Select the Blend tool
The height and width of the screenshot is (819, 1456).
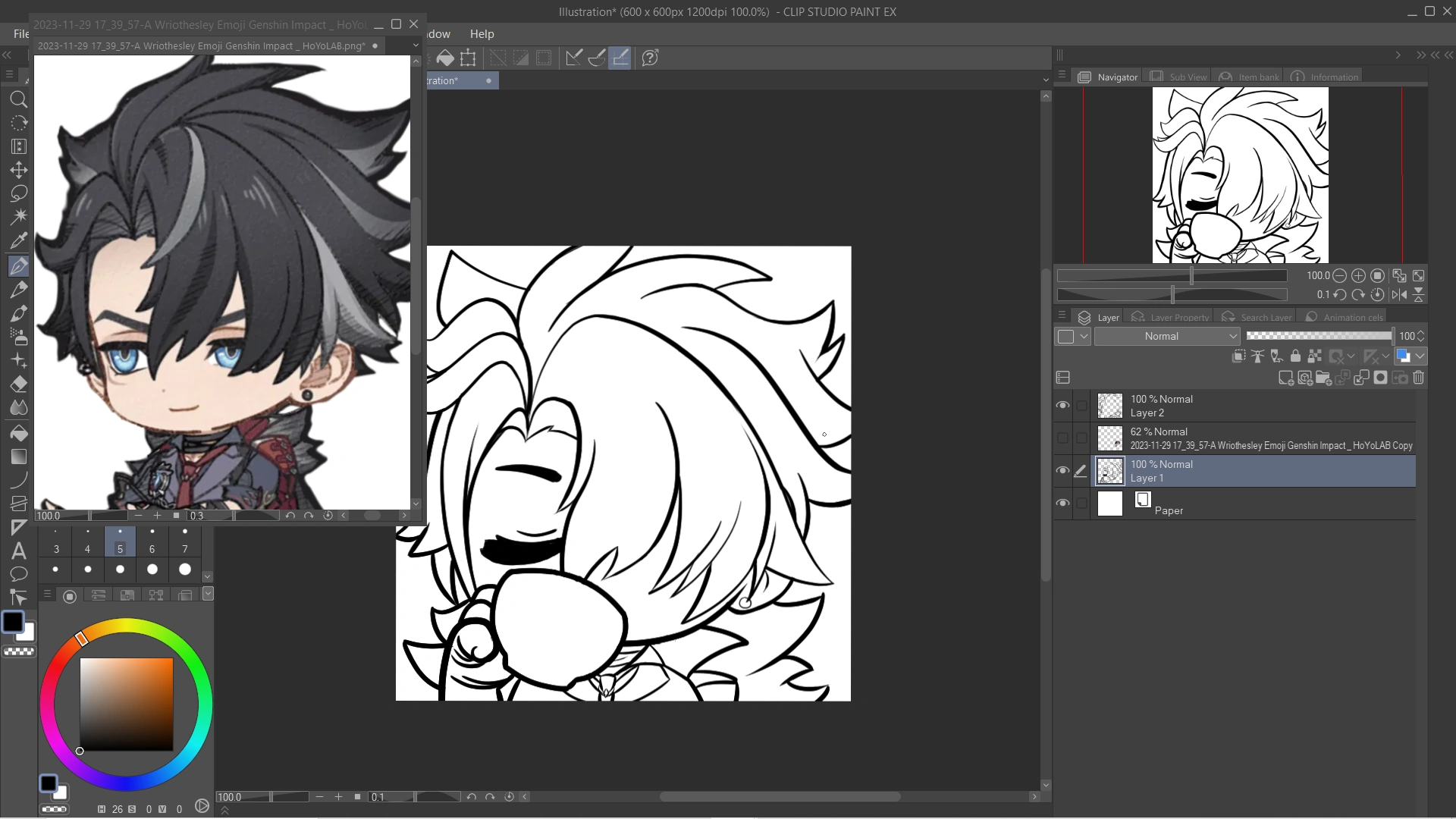click(x=19, y=407)
